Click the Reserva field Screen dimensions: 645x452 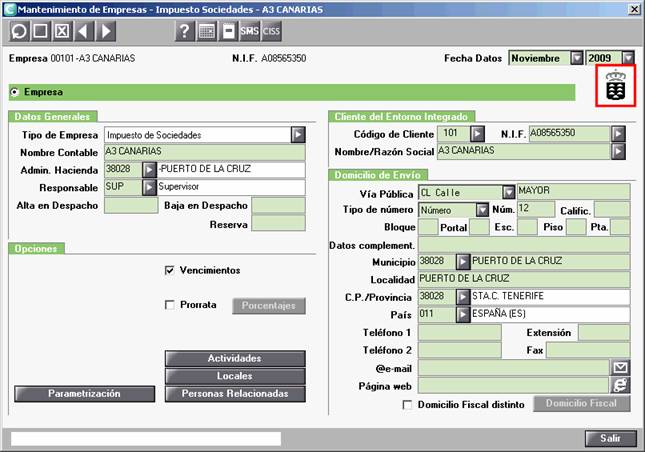(x=278, y=224)
